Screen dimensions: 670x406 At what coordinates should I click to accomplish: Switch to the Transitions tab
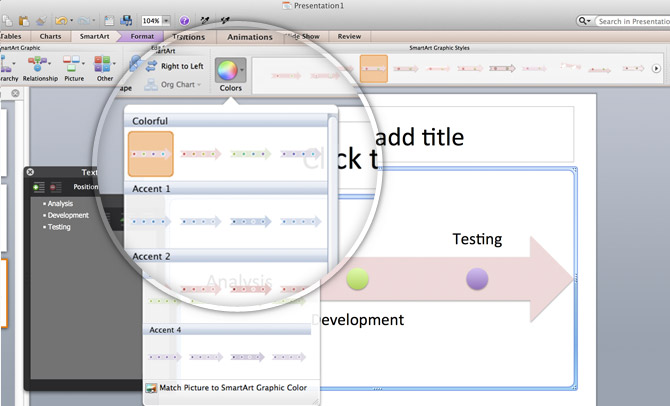coord(188,37)
